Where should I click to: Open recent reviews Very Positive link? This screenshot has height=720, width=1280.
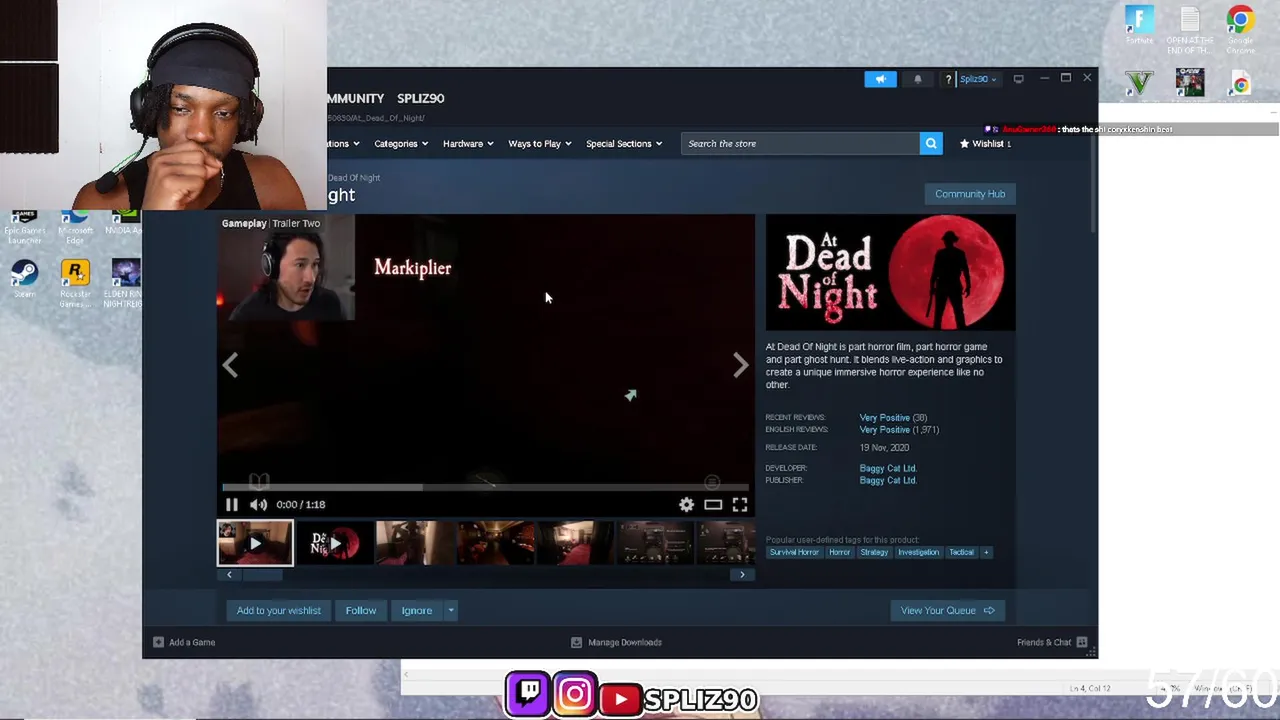click(x=884, y=418)
